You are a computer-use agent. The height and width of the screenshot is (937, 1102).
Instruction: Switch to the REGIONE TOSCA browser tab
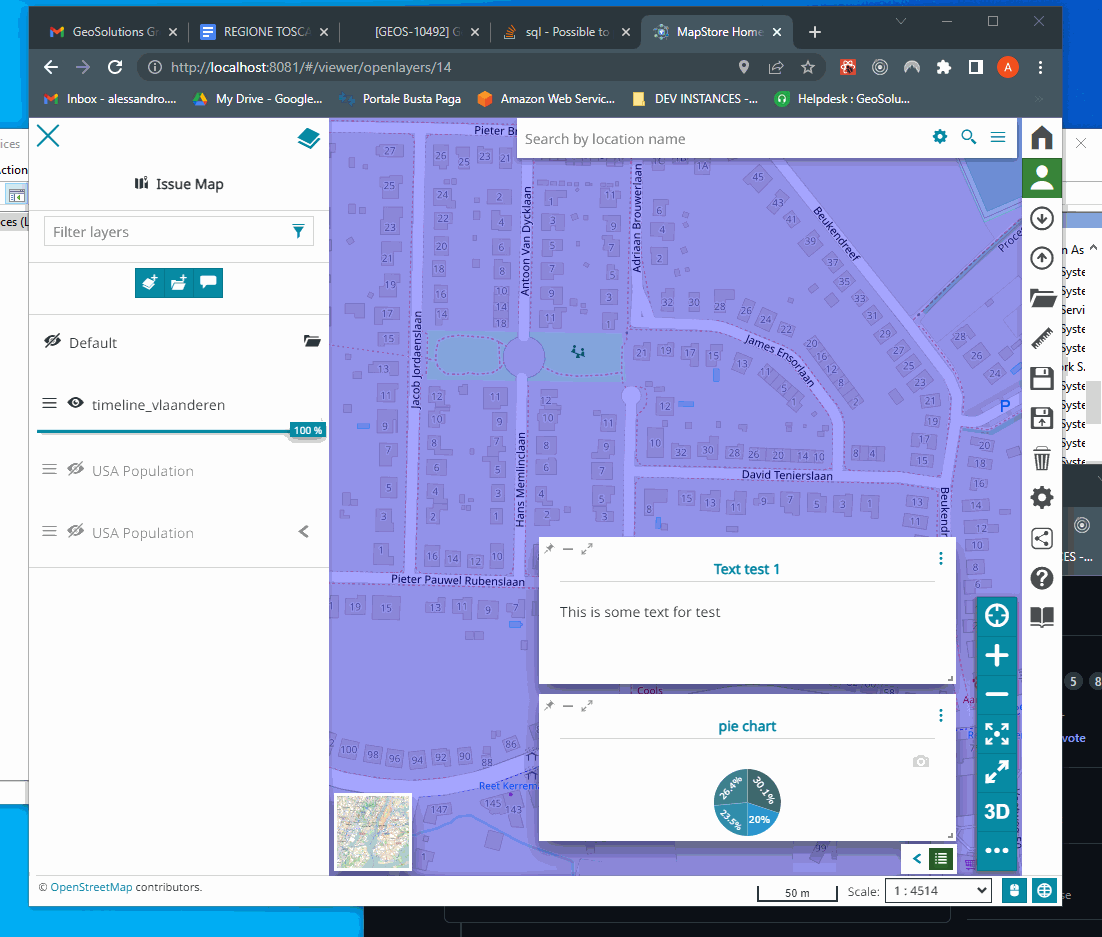264,32
